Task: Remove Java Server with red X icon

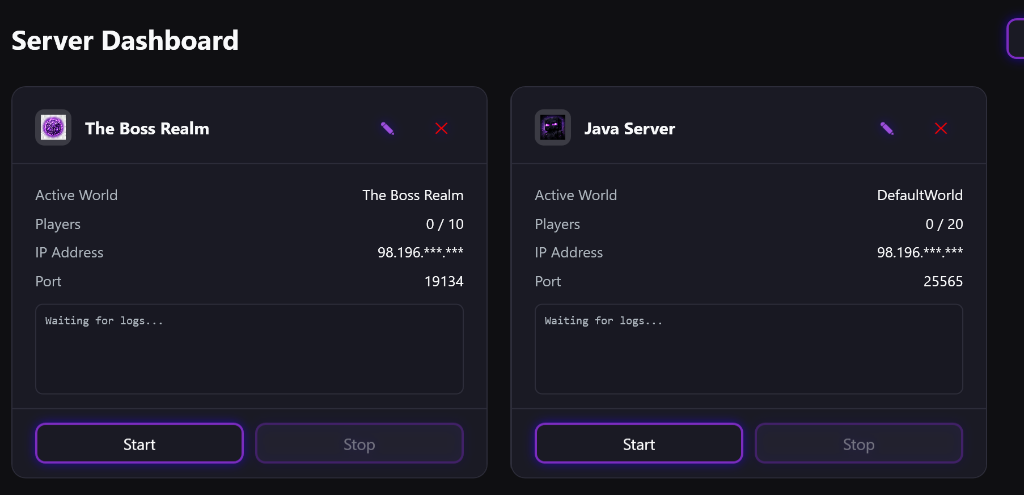Action: click(x=941, y=128)
